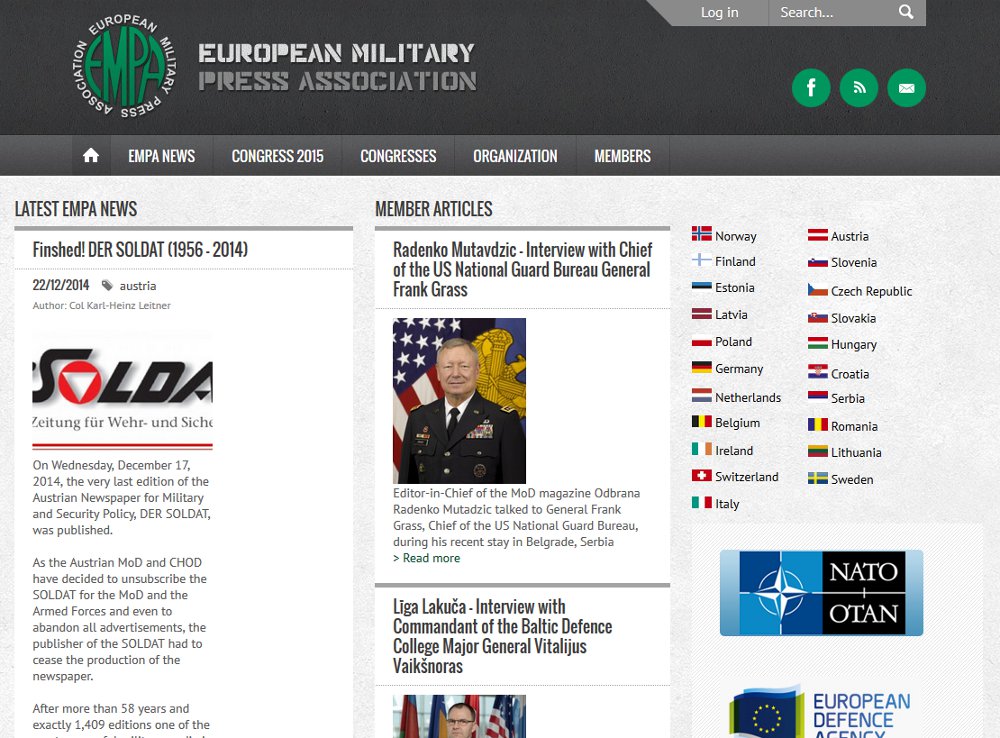The height and width of the screenshot is (738, 1000).
Task: Select the Serbia country link
Action: (x=848, y=398)
